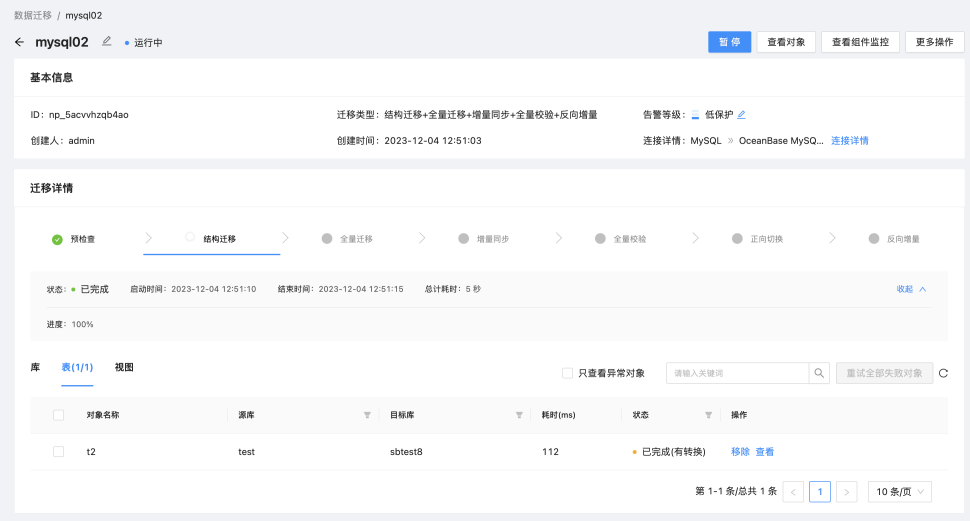Go to next page arrow
Image resolution: width=970 pixels, height=521 pixels.
point(846,492)
